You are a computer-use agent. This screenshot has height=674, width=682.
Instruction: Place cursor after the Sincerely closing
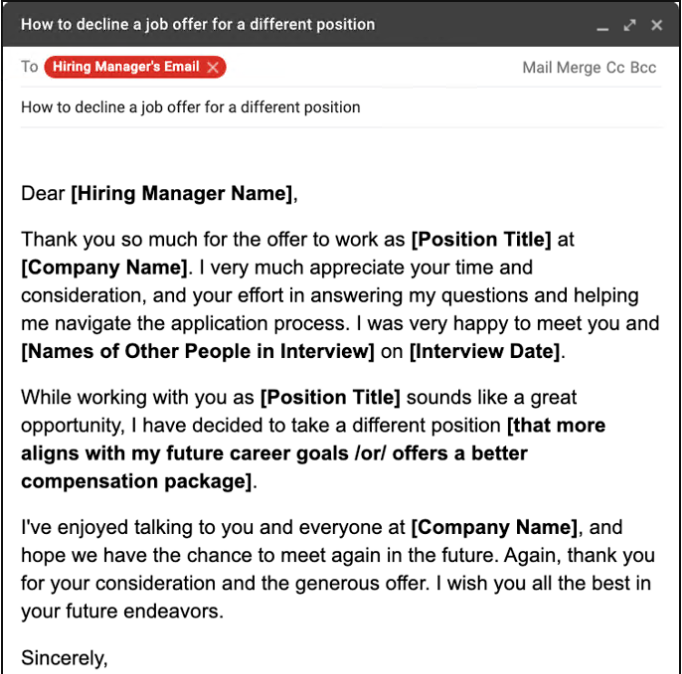(108, 658)
